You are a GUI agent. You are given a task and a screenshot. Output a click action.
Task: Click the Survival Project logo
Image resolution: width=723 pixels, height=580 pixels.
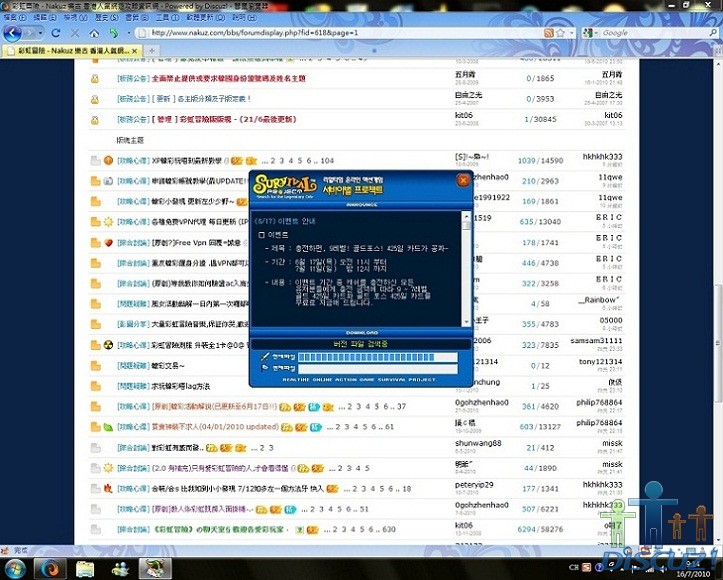[287, 183]
